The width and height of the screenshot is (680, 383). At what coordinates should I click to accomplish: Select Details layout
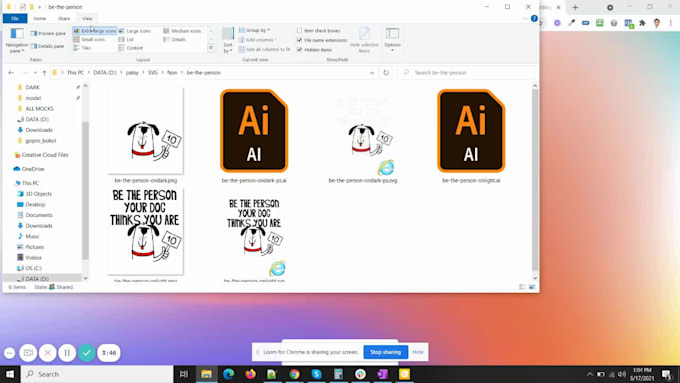pyautogui.click(x=175, y=39)
